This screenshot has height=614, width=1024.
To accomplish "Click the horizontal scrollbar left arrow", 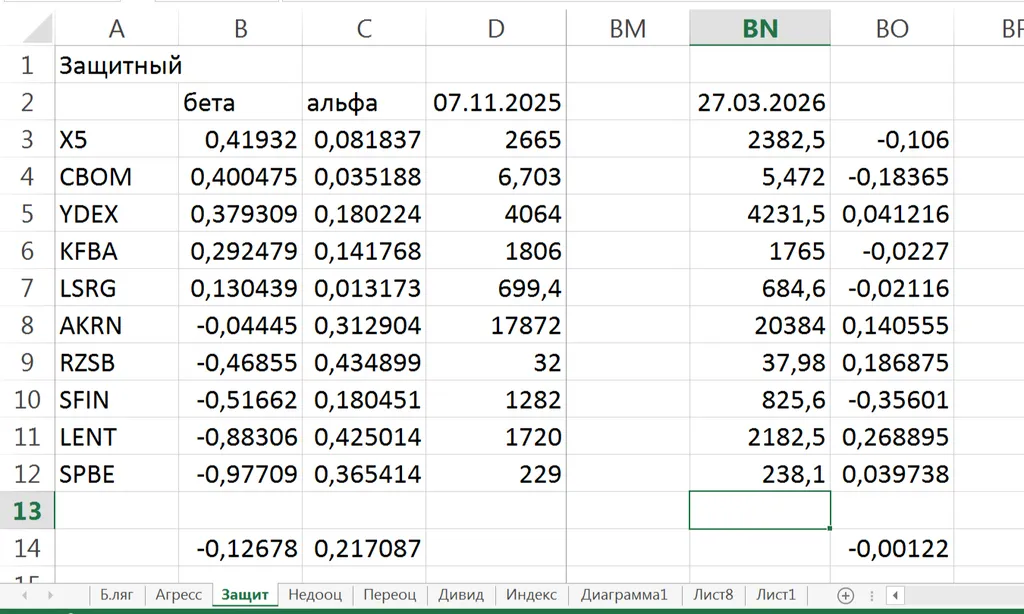I will click(x=895, y=595).
